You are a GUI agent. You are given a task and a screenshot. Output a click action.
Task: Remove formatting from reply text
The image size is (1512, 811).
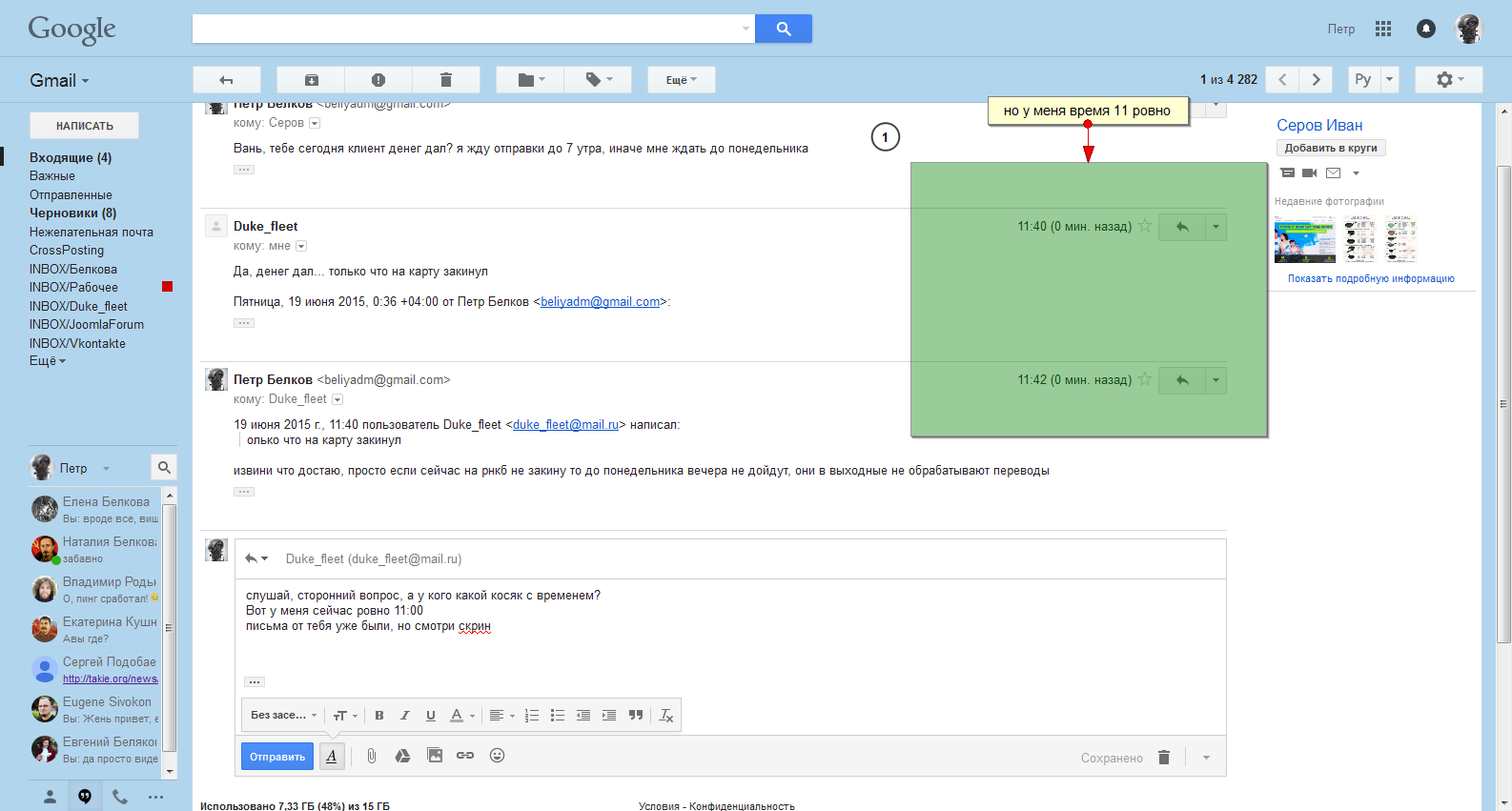(x=666, y=716)
